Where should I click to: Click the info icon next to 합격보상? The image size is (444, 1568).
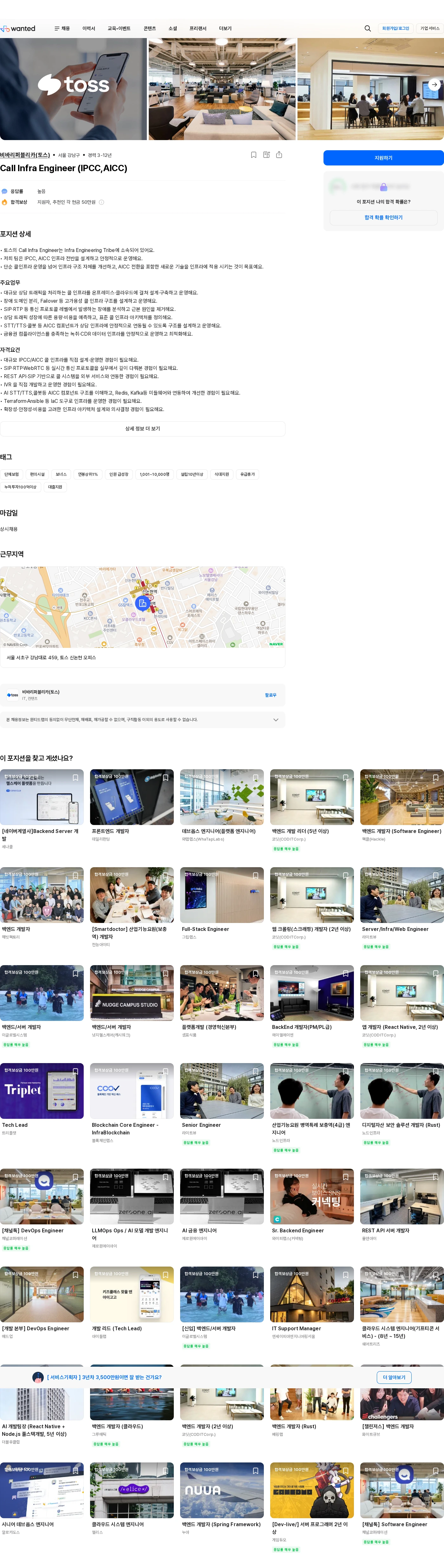point(102,202)
